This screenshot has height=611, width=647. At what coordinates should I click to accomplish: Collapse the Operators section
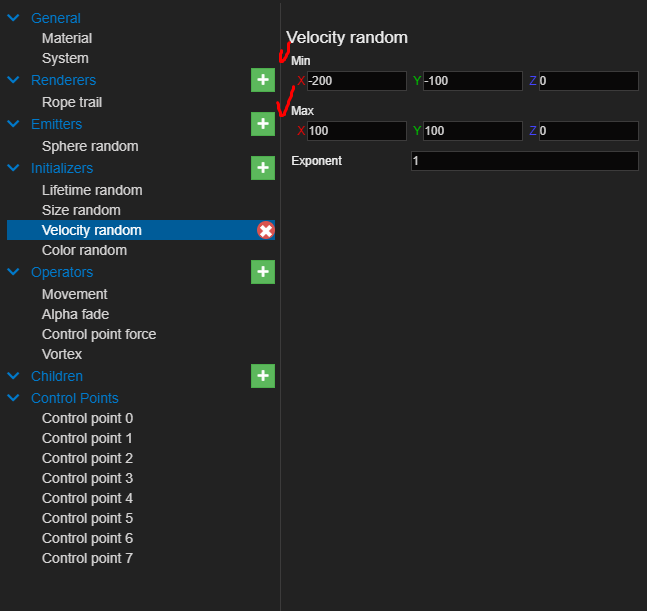pos(14,272)
